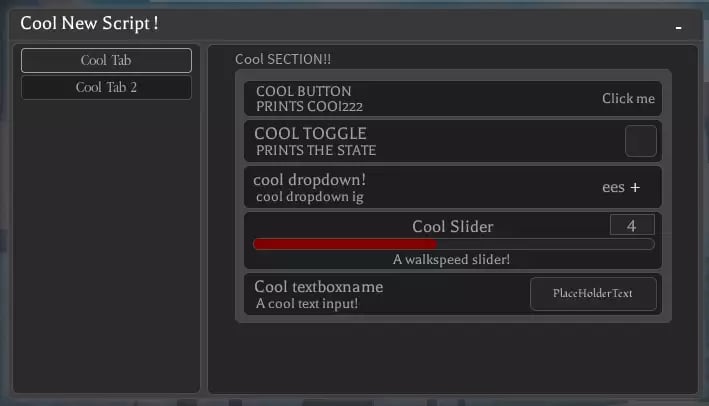Click the COOL BUTTON label

pos(303,92)
